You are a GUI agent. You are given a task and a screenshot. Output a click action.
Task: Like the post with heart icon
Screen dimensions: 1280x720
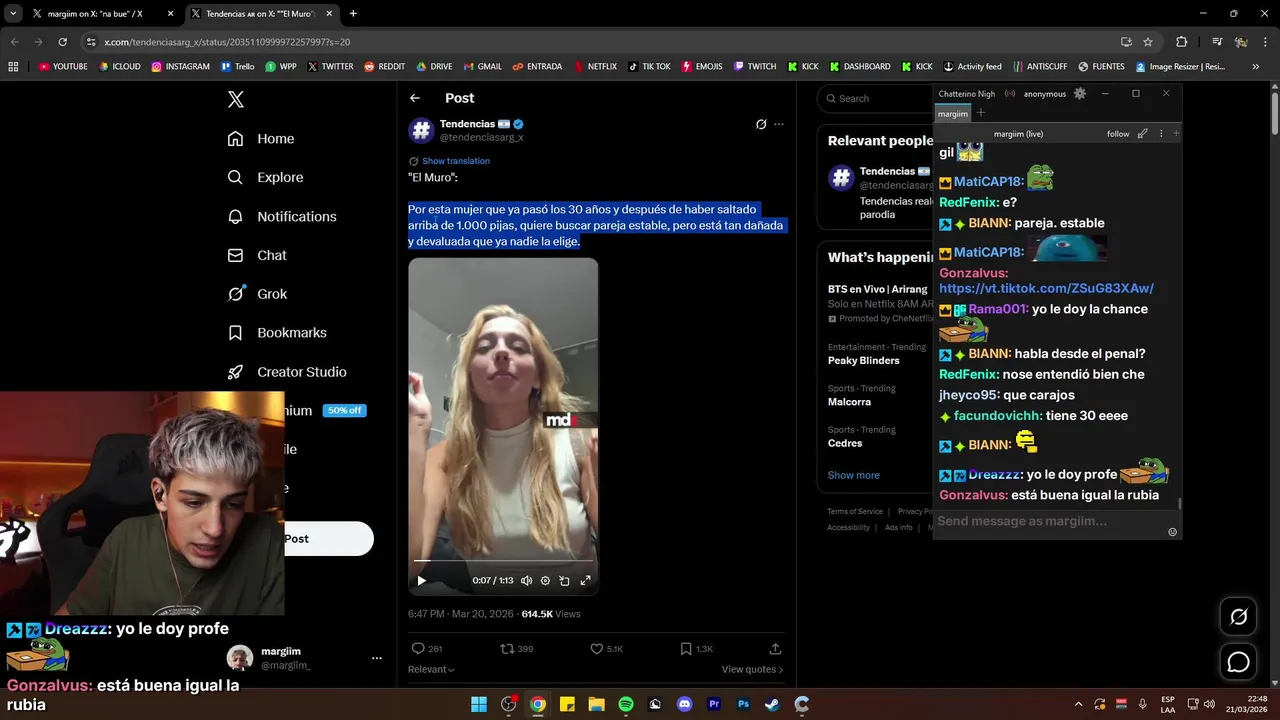[x=607, y=649]
